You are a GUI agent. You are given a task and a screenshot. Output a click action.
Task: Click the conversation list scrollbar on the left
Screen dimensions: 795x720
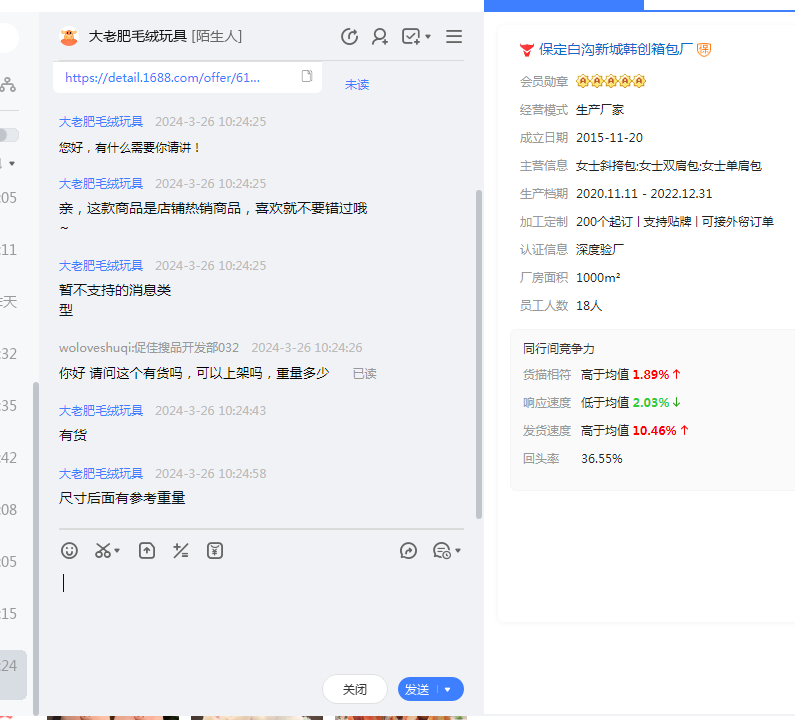tap(35, 548)
